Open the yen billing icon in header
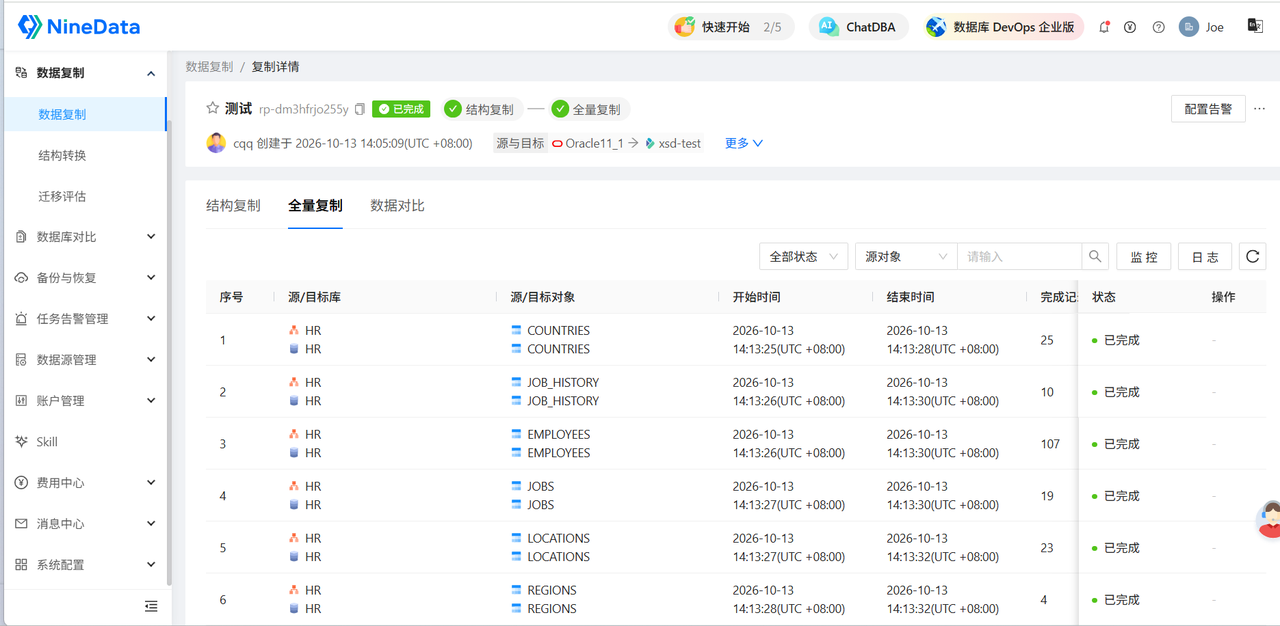This screenshot has height=626, width=1280. [x=1130, y=27]
